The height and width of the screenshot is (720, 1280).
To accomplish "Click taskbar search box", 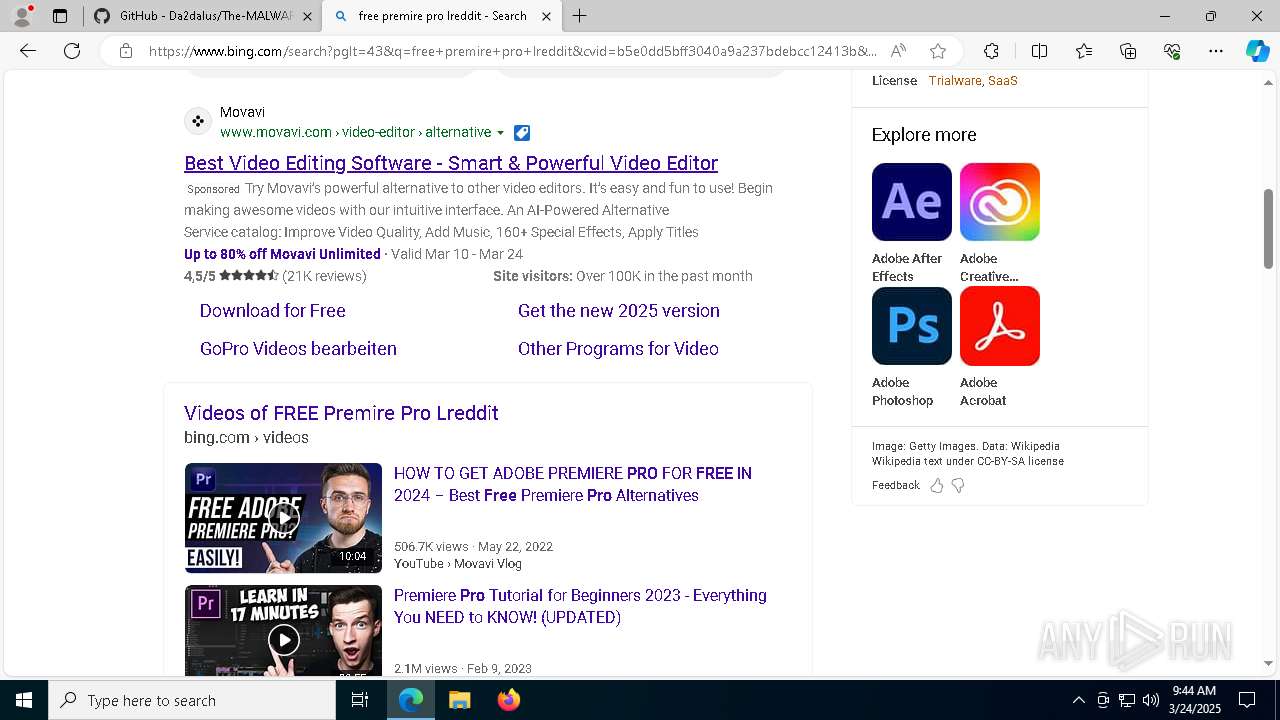I will tap(192, 700).
